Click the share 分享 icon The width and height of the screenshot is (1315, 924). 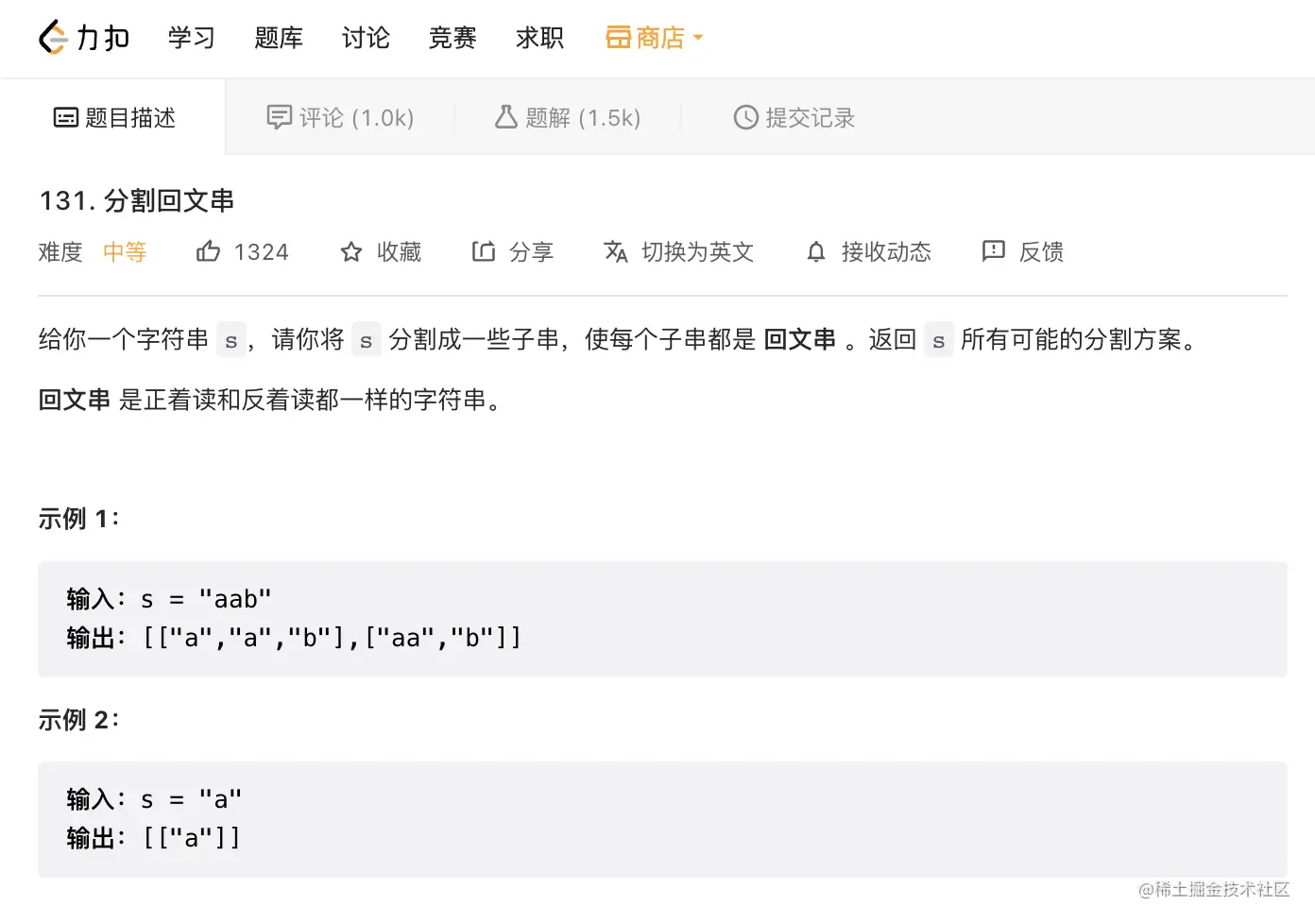pos(484,251)
